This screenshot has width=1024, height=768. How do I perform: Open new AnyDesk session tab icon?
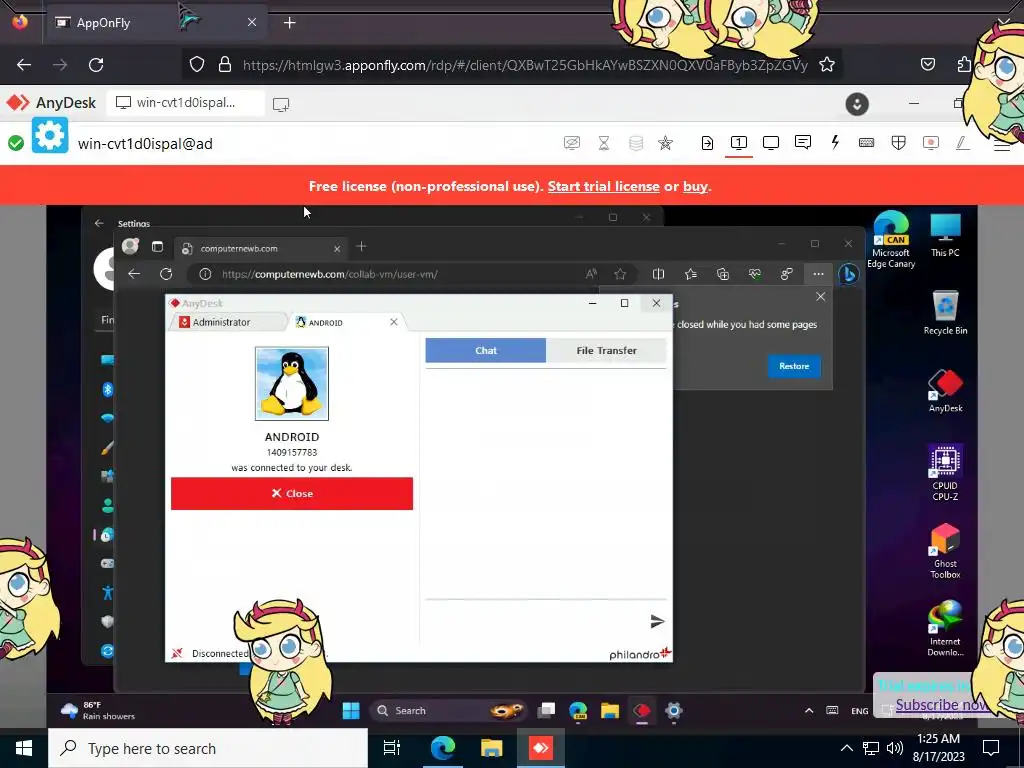(281, 104)
